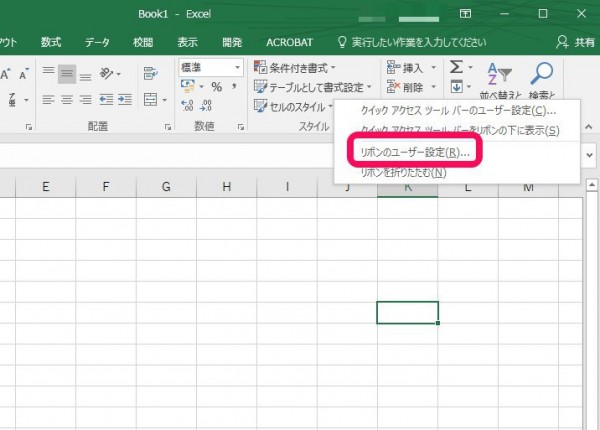Image resolution: width=600 pixels, height=430 pixels.
Task: Apply comma style format
Action: (x=233, y=87)
